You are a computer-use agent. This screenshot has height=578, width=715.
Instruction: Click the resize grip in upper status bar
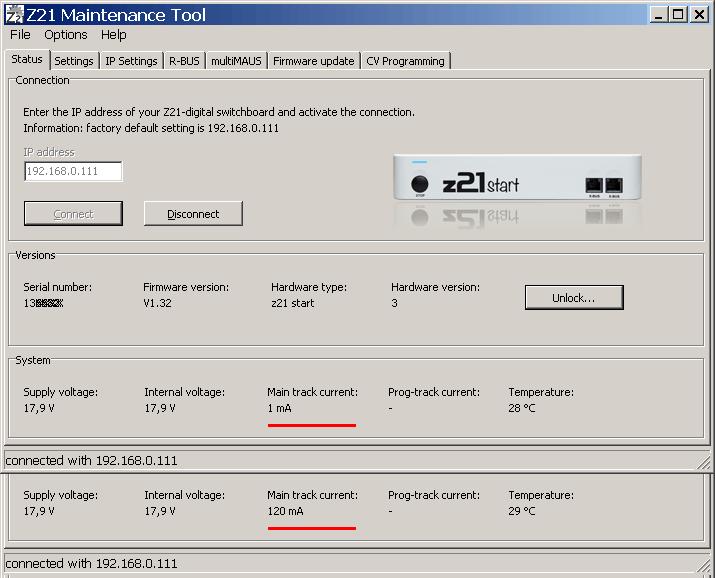[x=704, y=463]
